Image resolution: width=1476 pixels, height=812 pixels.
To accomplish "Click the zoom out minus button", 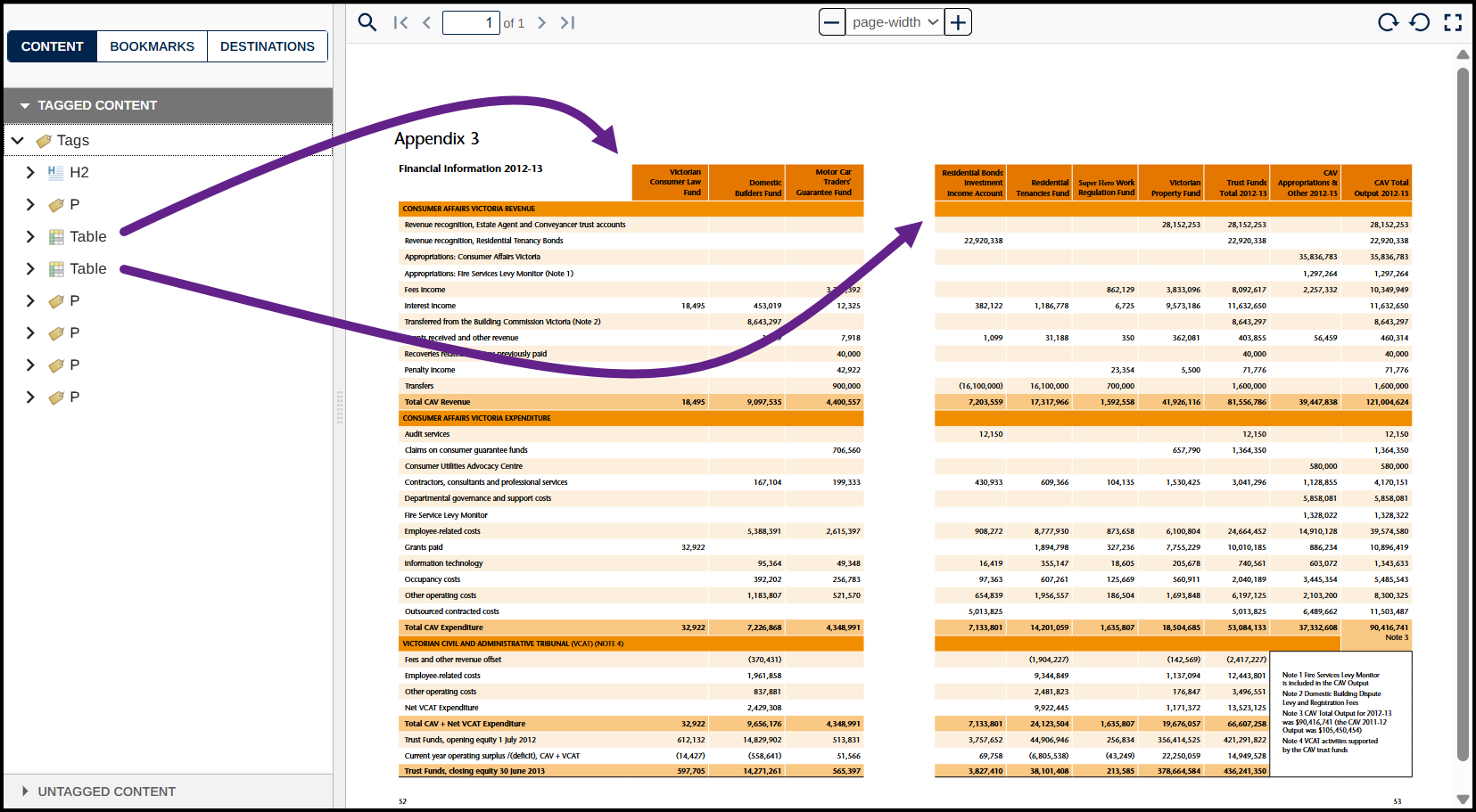I will pyautogui.click(x=831, y=22).
